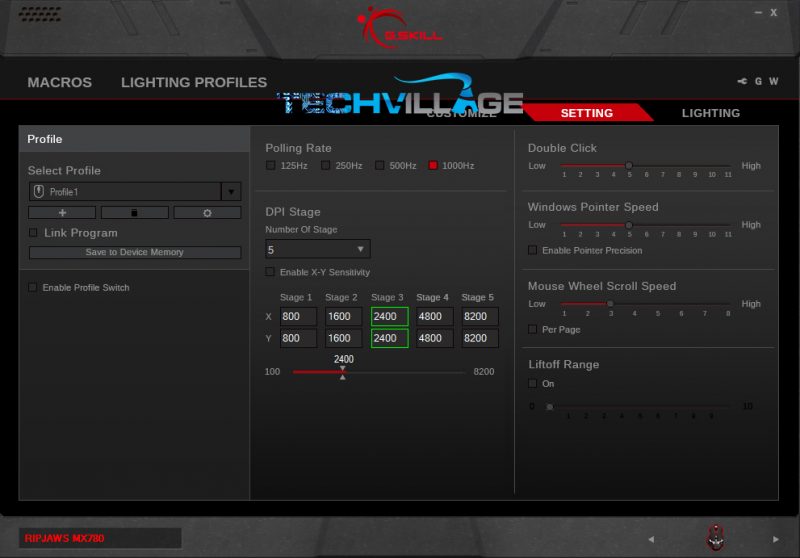This screenshot has width=800, height=558.
Task: Click the DPI Stage heading
Action: (x=293, y=212)
